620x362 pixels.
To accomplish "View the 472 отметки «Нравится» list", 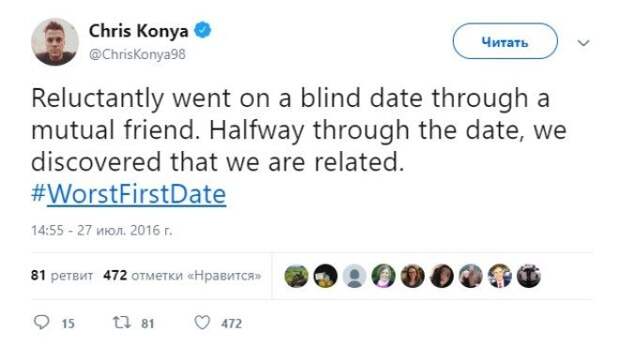I will click(182, 275).
